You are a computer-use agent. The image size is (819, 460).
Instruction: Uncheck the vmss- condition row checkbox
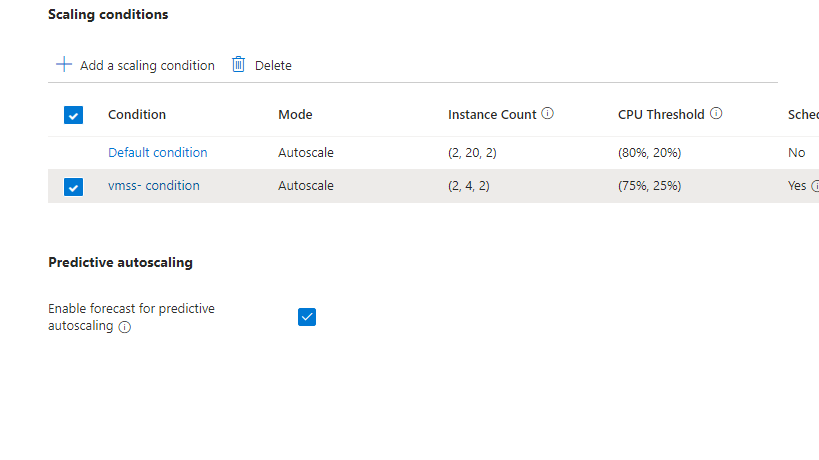click(73, 186)
